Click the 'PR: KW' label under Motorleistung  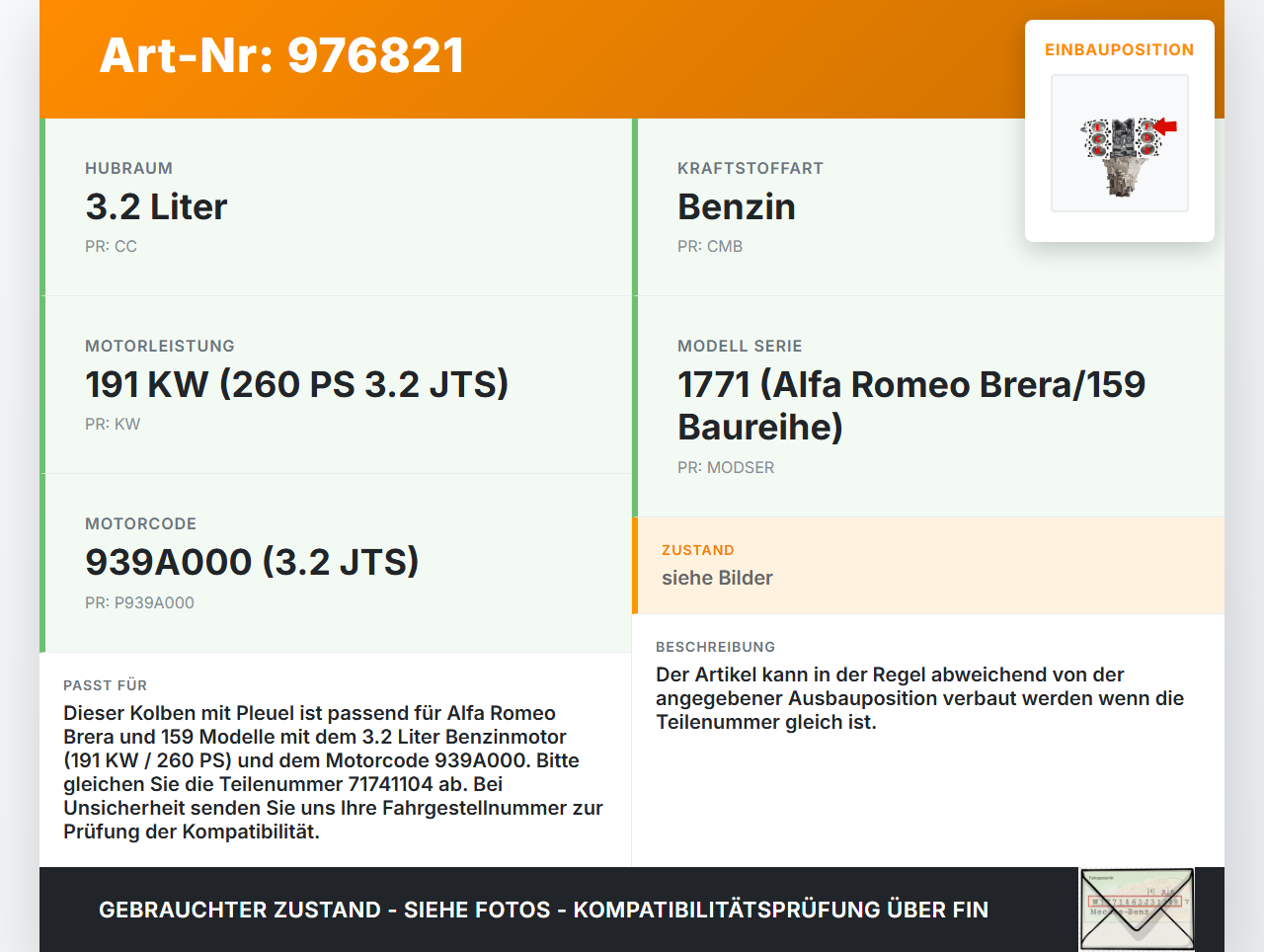(113, 424)
